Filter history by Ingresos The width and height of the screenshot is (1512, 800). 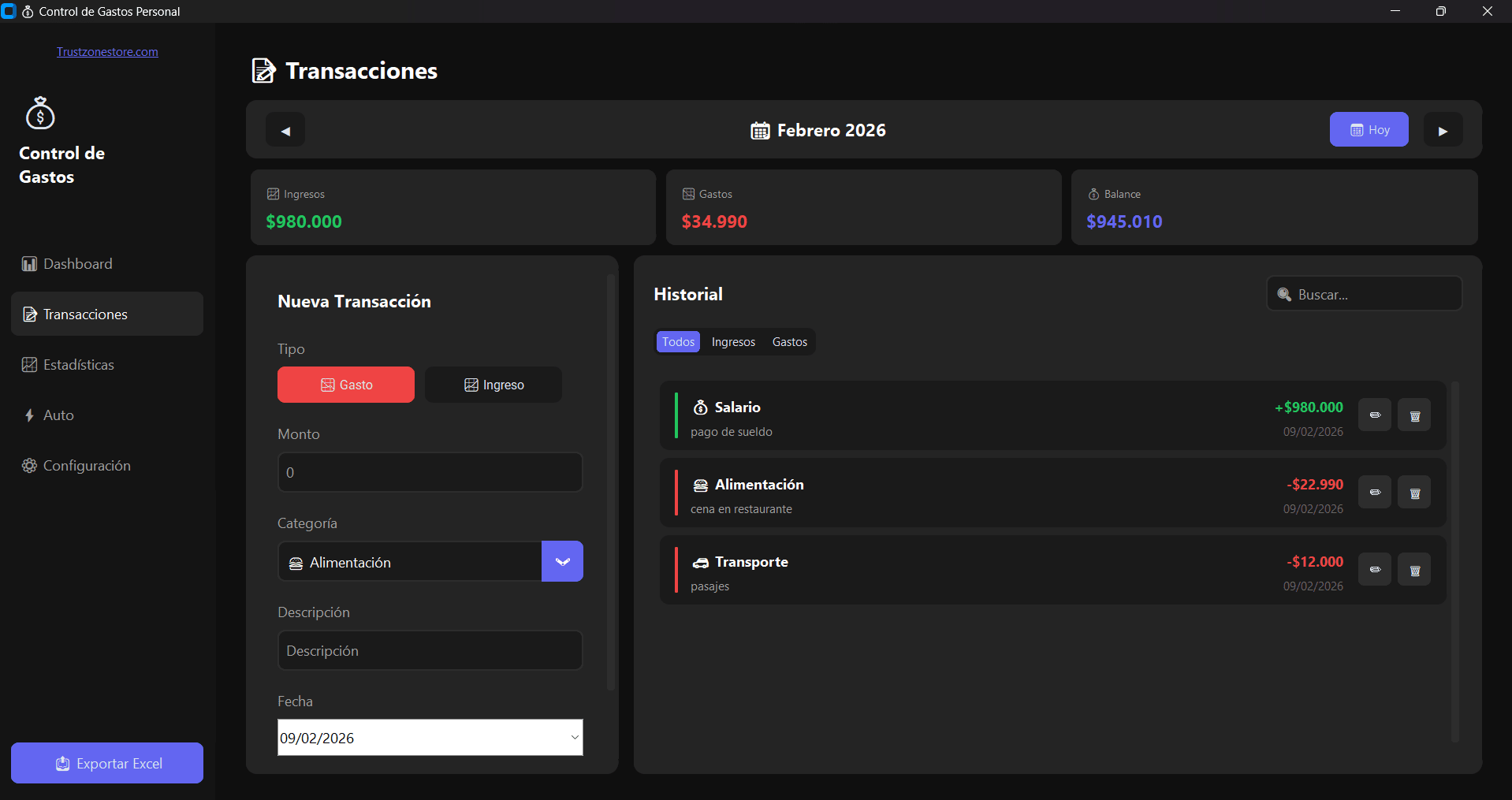pos(732,341)
